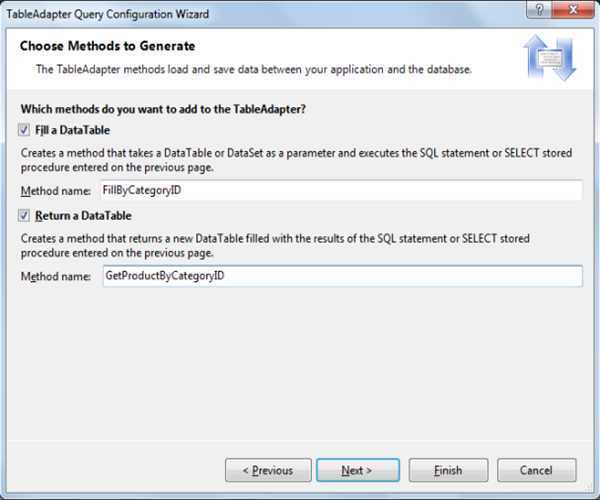
Task: Cancel the query configuration wizard
Action: (x=537, y=470)
